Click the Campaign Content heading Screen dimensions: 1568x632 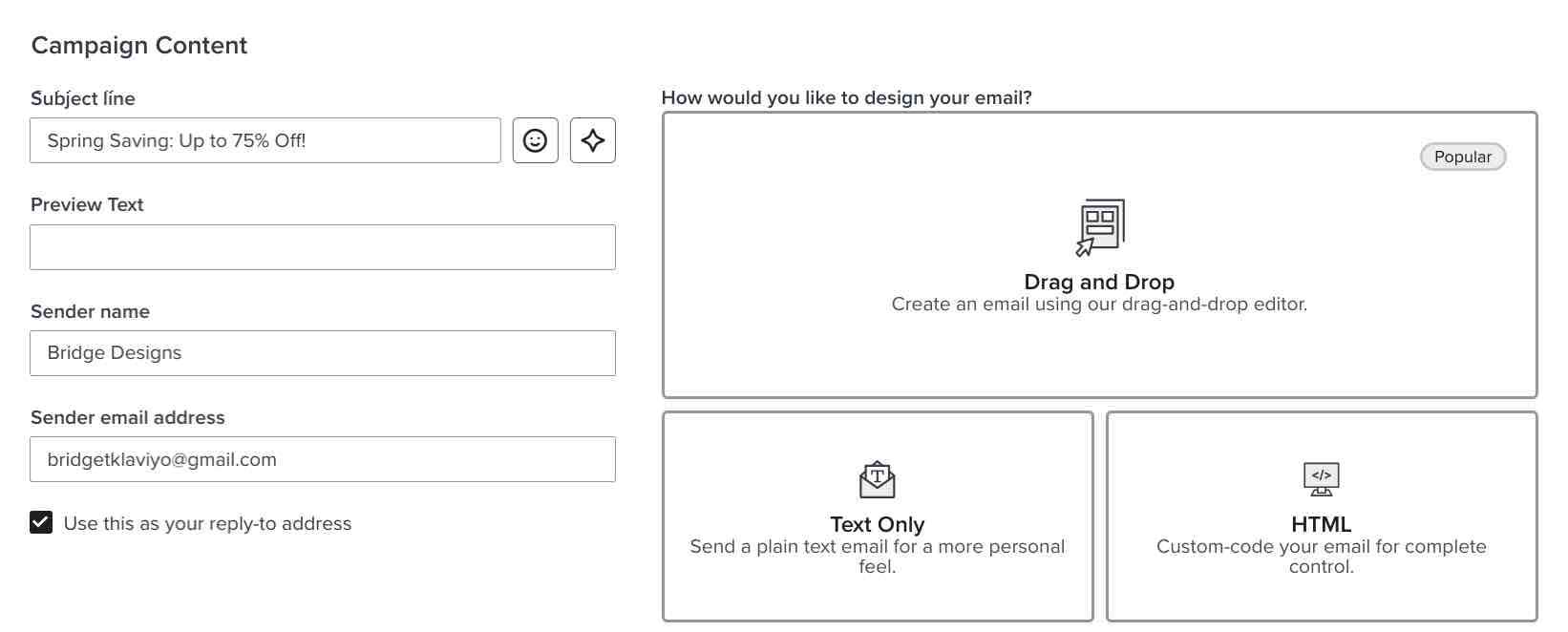coord(139,45)
